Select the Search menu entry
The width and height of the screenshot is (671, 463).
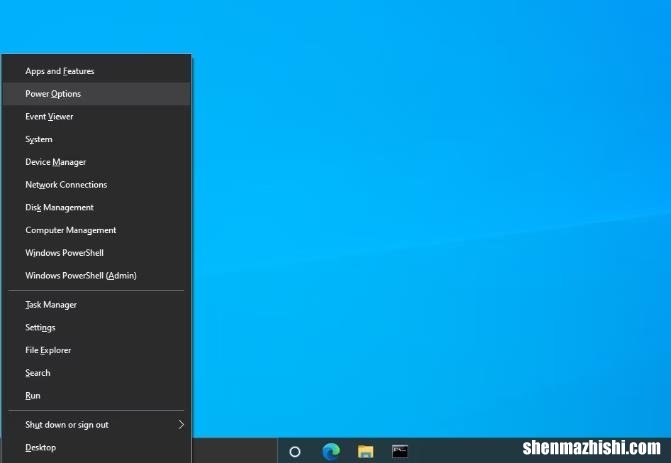click(97, 373)
